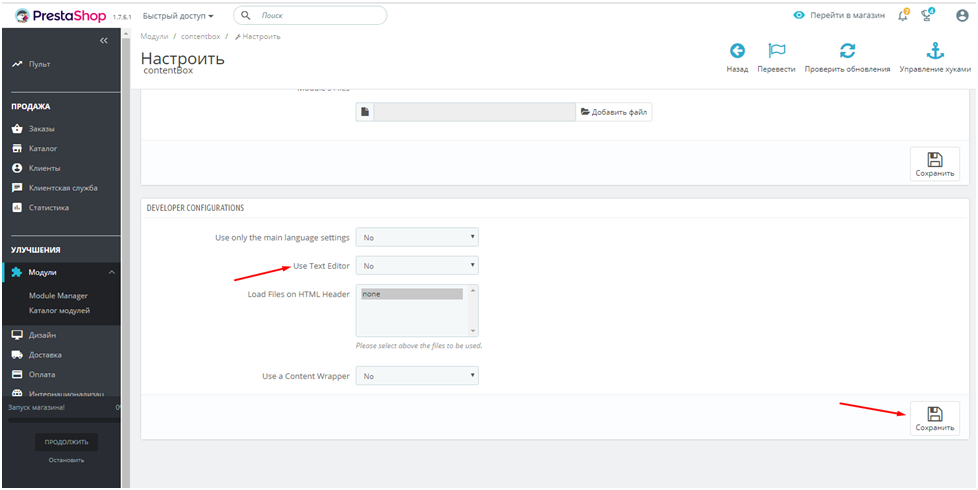Click the trophy icon in header
This screenshot has height=490, width=978.
coord(927,15)
